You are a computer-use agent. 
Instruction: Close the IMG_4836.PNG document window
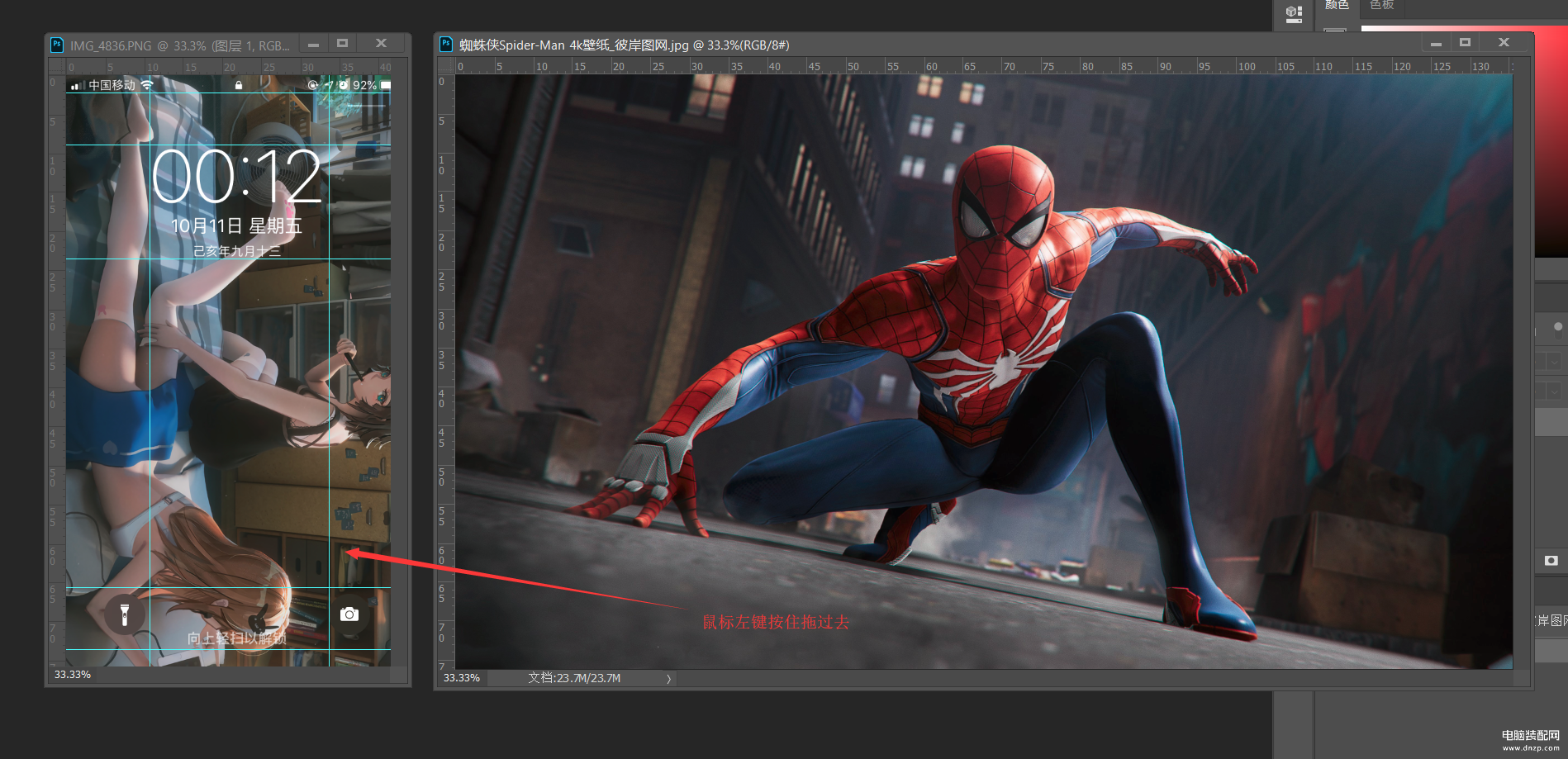381,43
